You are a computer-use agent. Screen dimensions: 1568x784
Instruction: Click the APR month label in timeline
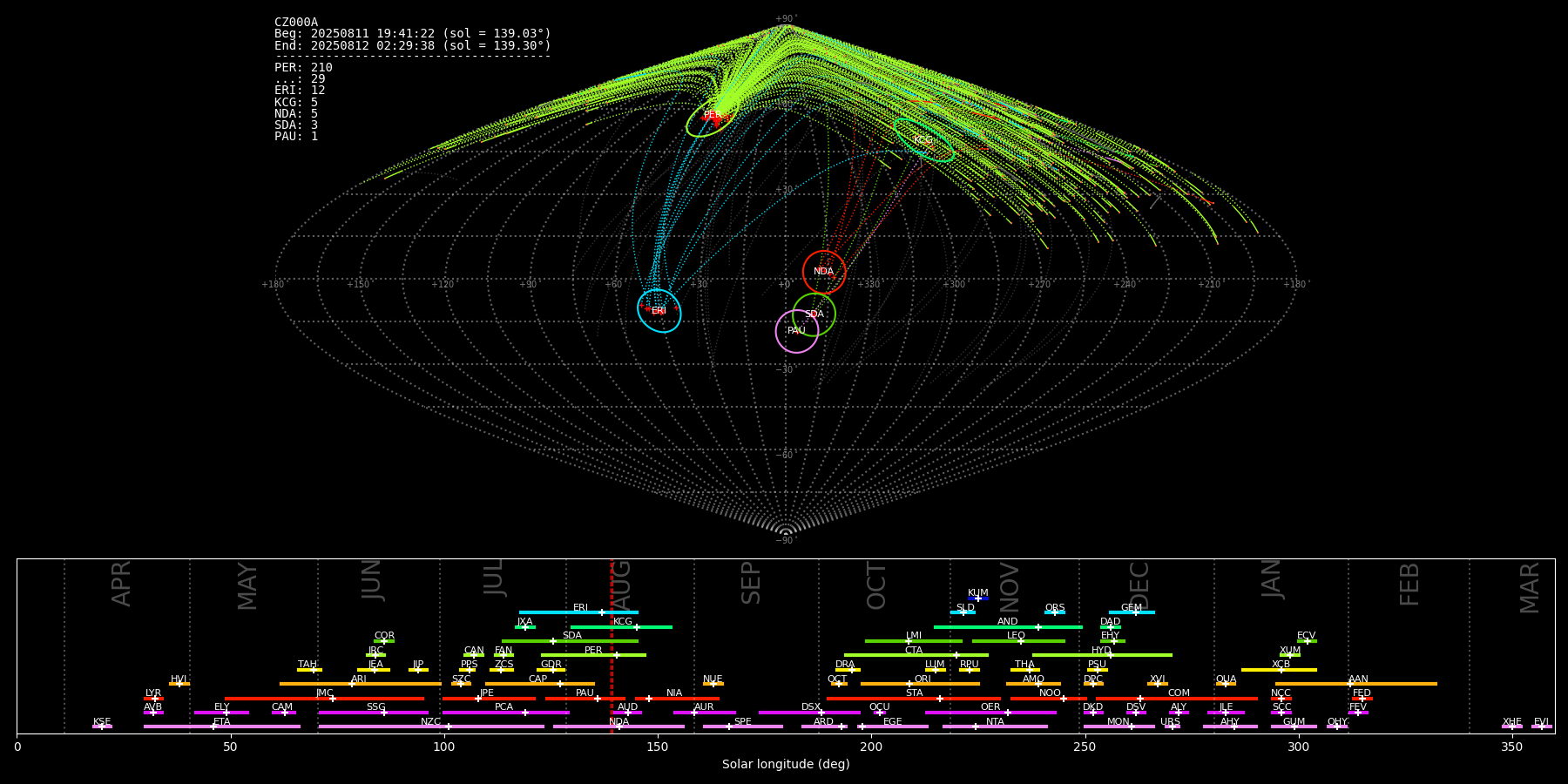(x=121, y=584)
